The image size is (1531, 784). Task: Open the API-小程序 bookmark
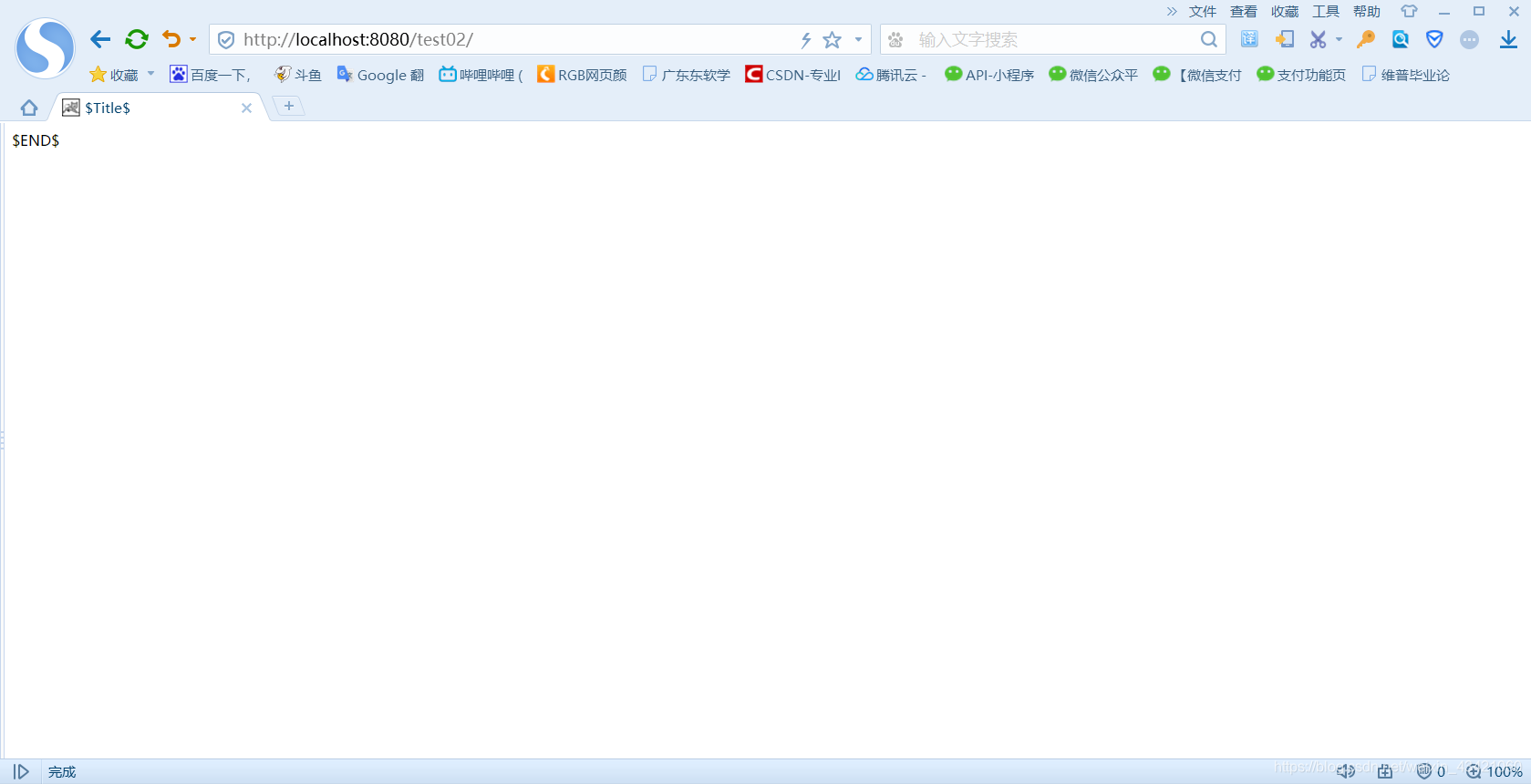(989, 75)
